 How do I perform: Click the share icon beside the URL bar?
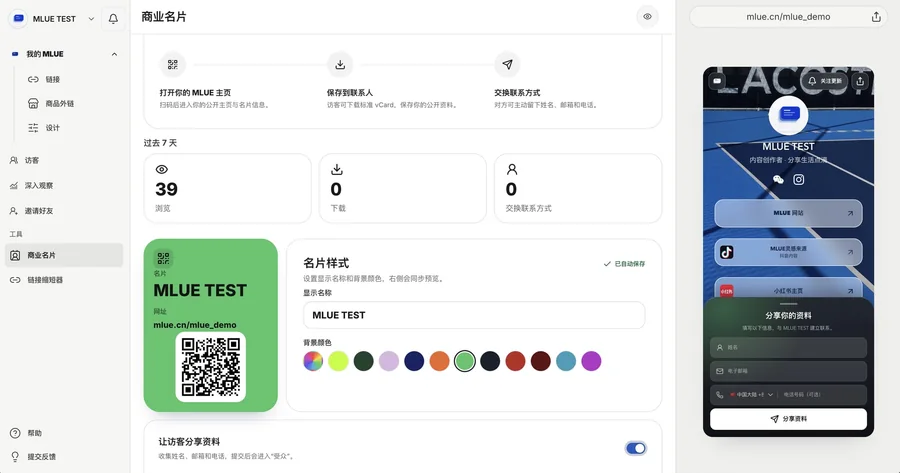point(876,17)
